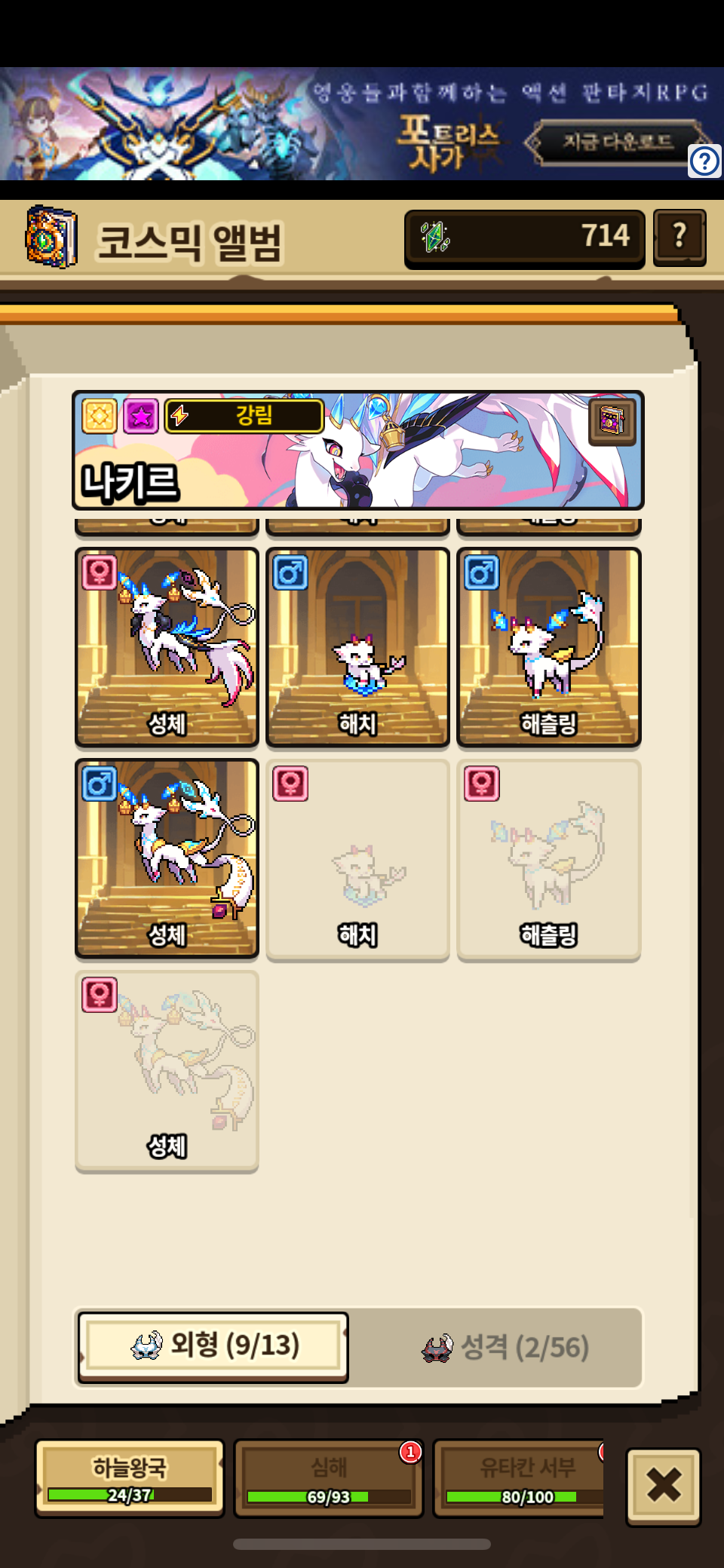Viewport: 724px width, 1568px height.
Task: Click the ad info help icon
Action: [x=704, y=161]
